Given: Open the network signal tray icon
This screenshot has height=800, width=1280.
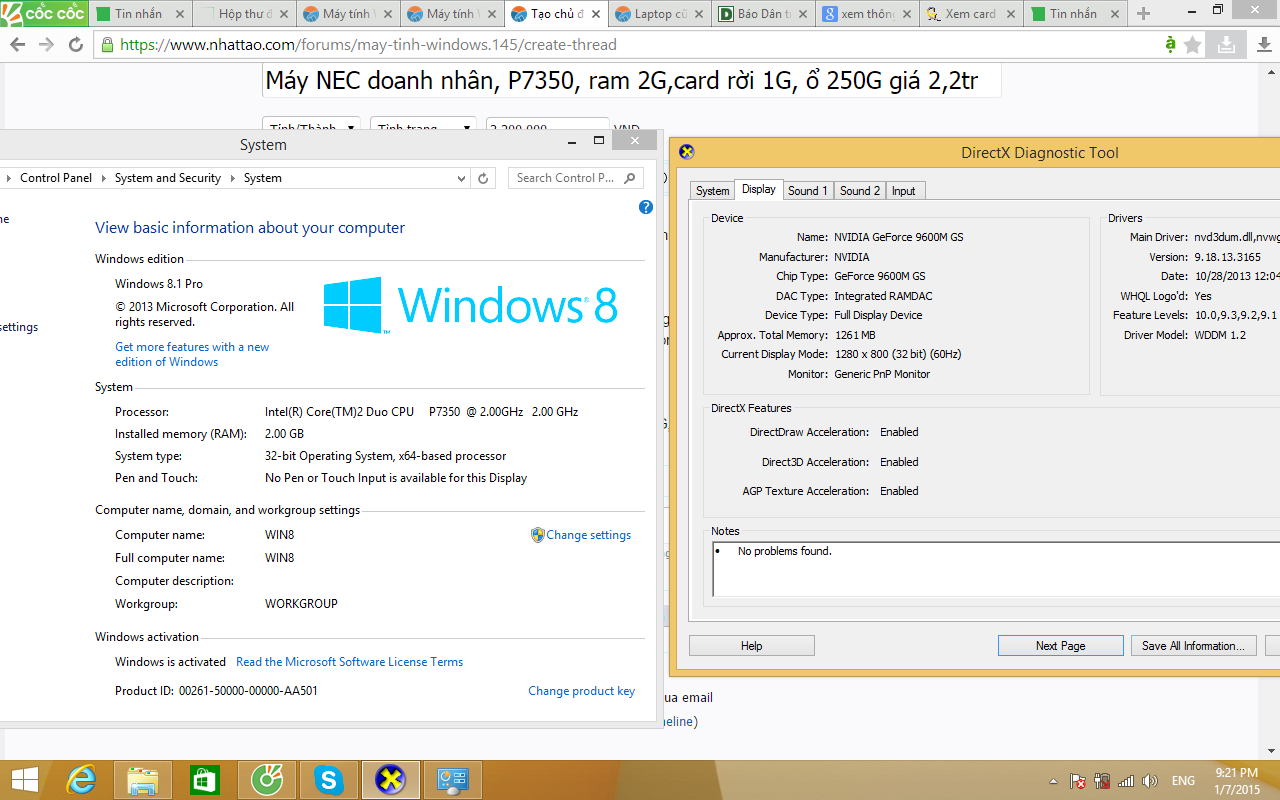Looking at the screenshot, I should pyautogui.click(x=1126, y=781).
